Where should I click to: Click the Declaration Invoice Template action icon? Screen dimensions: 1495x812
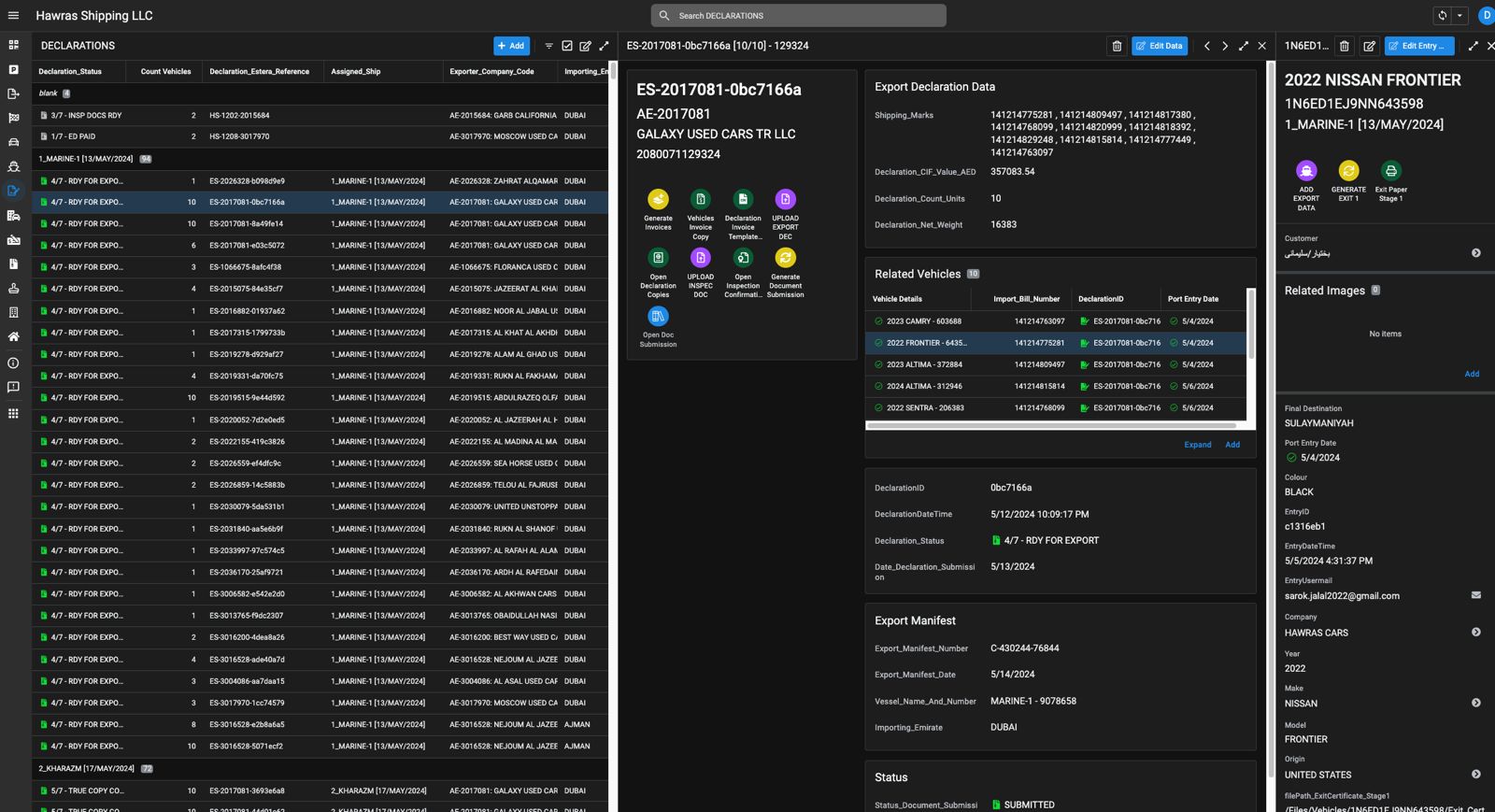(x=743, y=199)
